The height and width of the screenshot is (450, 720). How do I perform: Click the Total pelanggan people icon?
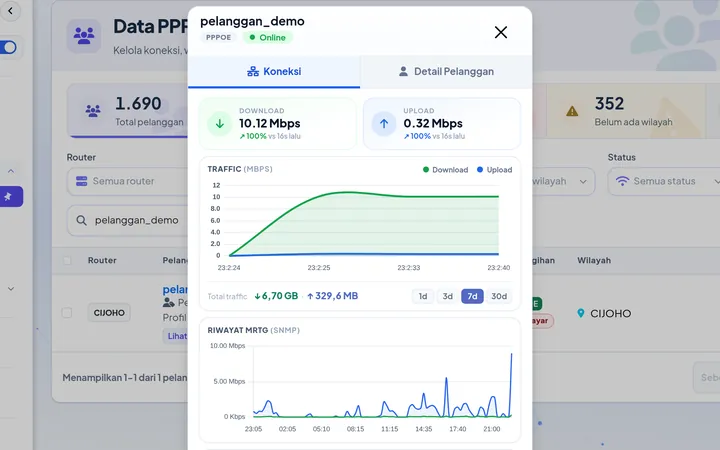coord(93,111)
